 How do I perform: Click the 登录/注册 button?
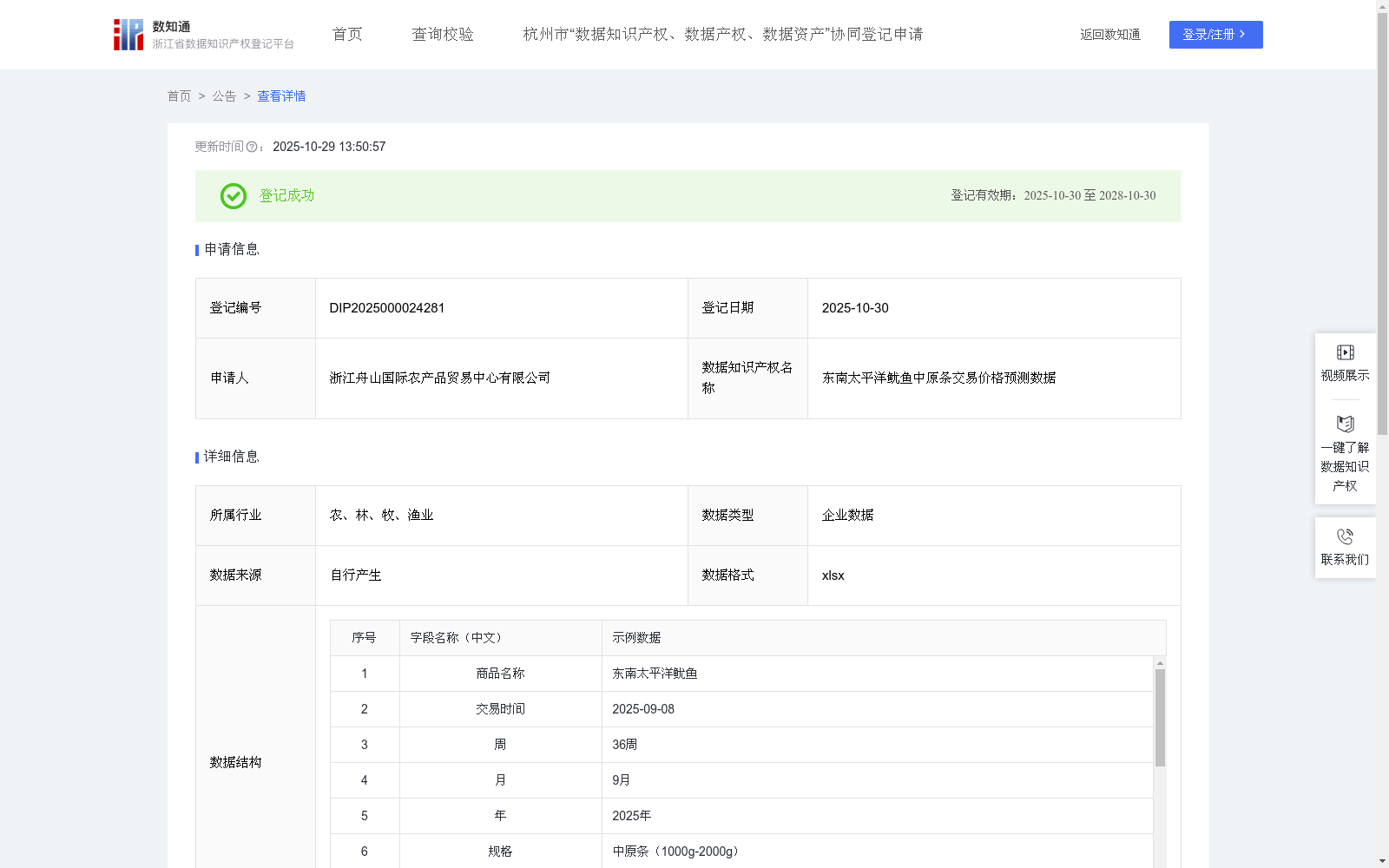click(x=1216, y=35)
